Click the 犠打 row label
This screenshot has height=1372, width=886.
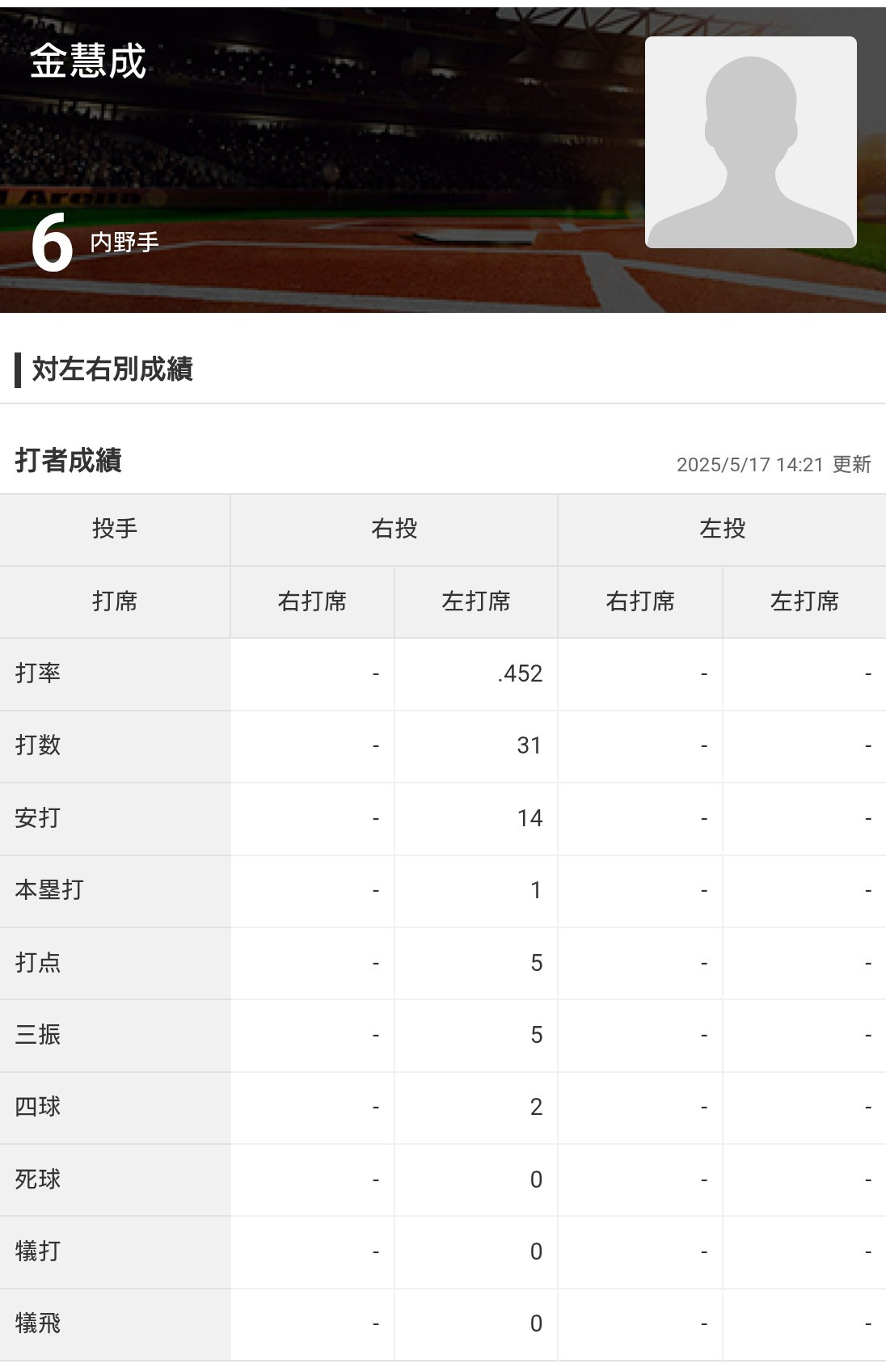click(38, 1252)
